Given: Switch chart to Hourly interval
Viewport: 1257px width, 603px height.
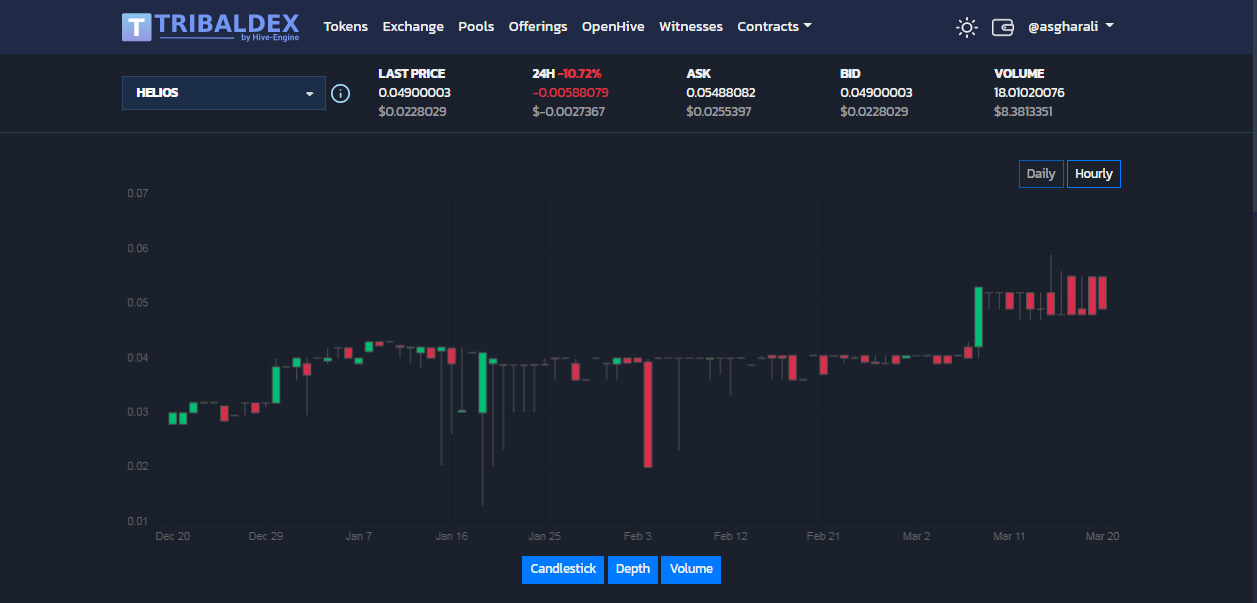Looking at the screenshot, I should click(x=1094, y=174).
